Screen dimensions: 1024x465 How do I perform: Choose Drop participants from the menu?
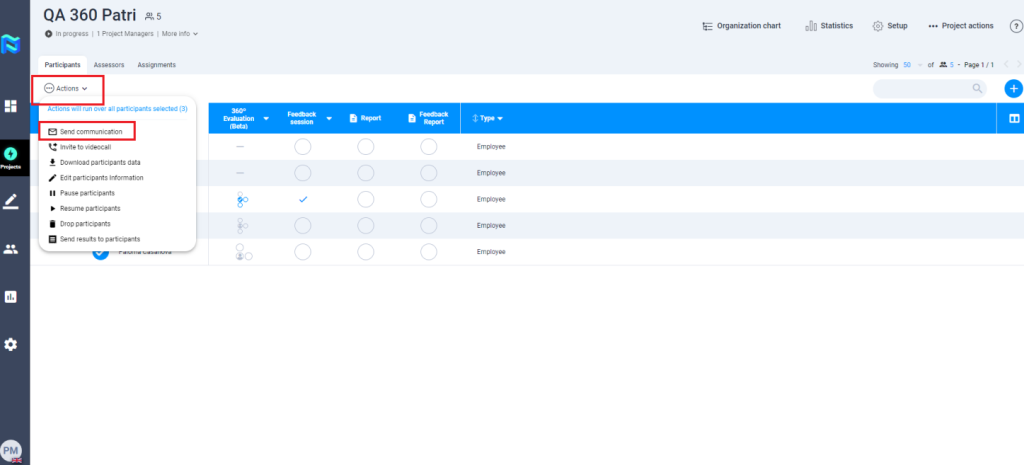85,224
